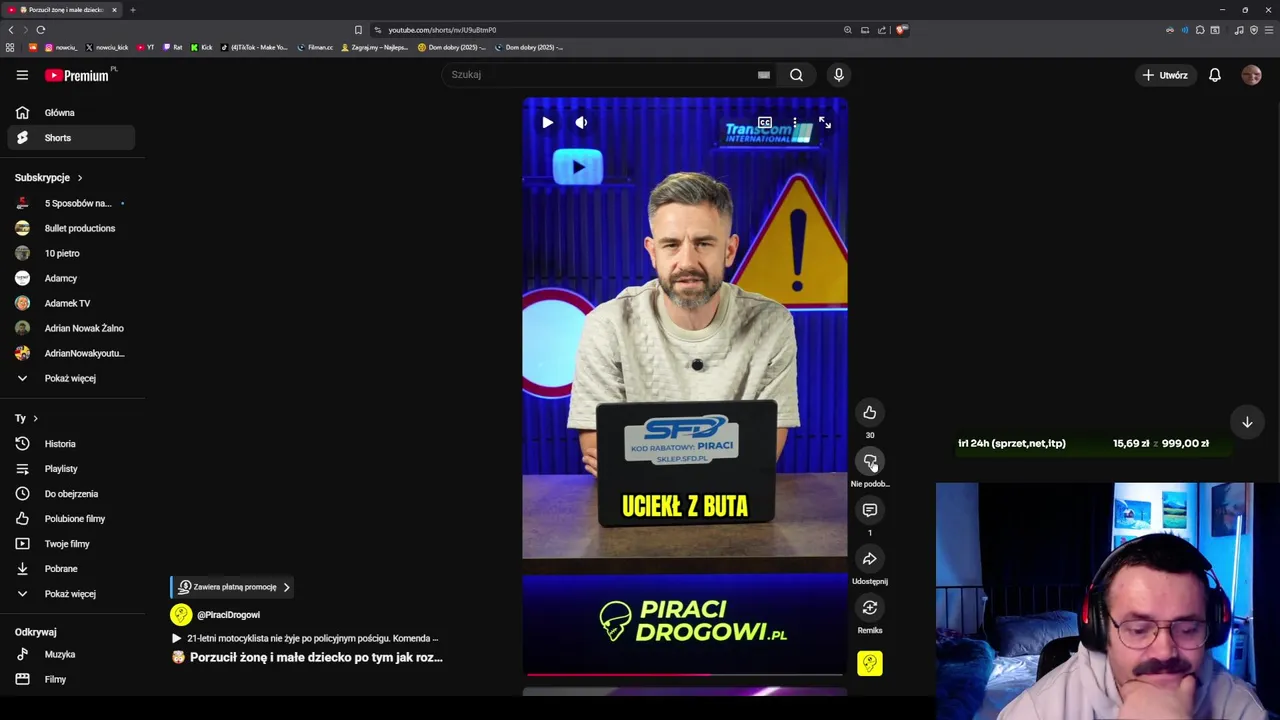Open subscription 5 Sposobów na...
The image size is (1280, 720).
point(71,203)
